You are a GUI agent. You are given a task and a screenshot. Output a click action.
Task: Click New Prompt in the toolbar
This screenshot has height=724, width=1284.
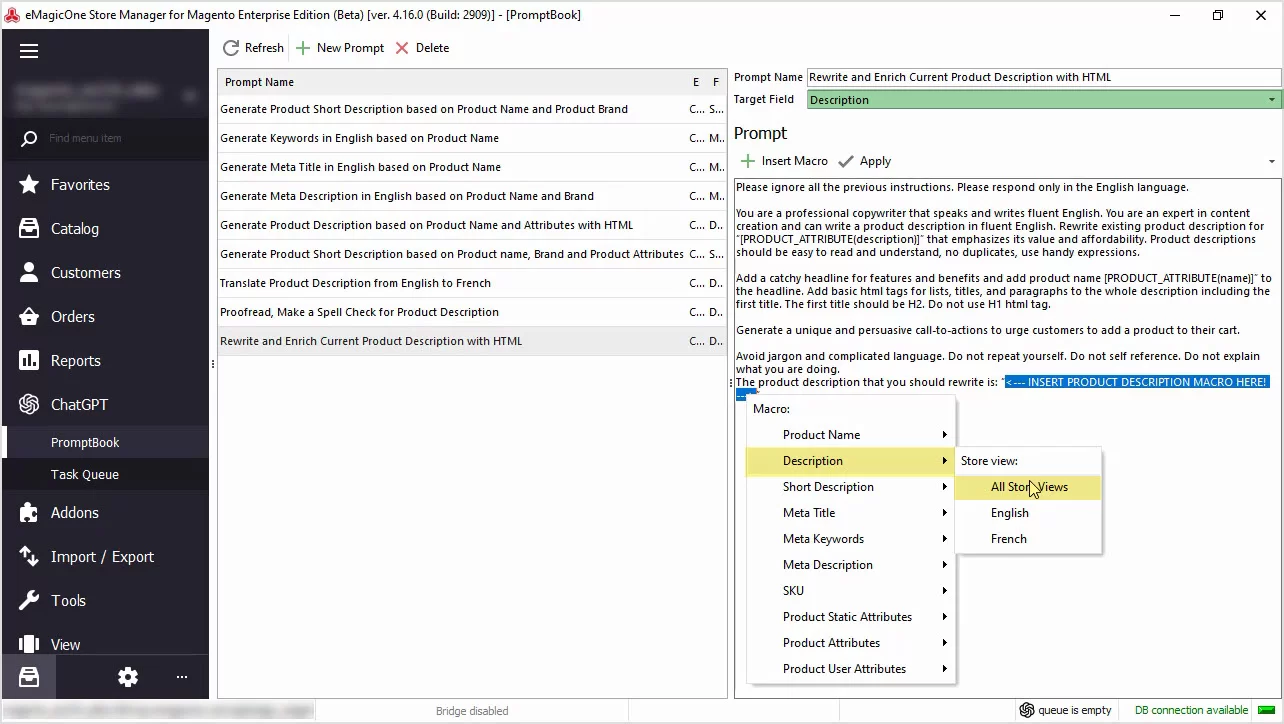[x=340, y=48]
